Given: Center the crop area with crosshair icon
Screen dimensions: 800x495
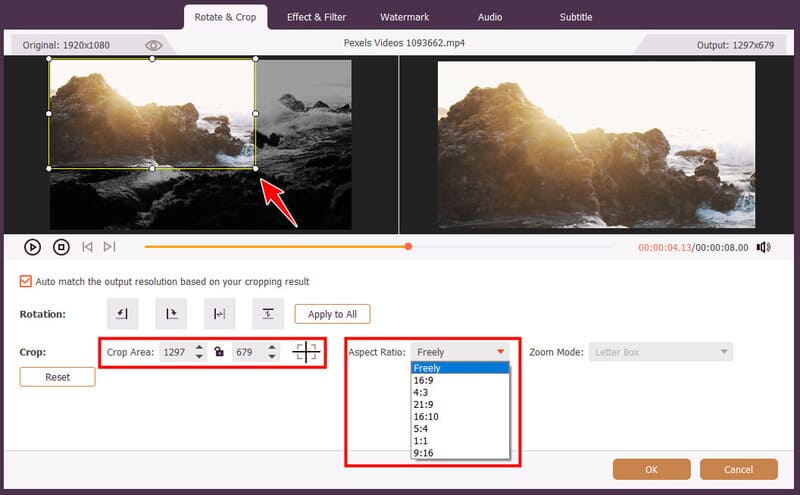Looking at the screenshot, I should 306,352.
